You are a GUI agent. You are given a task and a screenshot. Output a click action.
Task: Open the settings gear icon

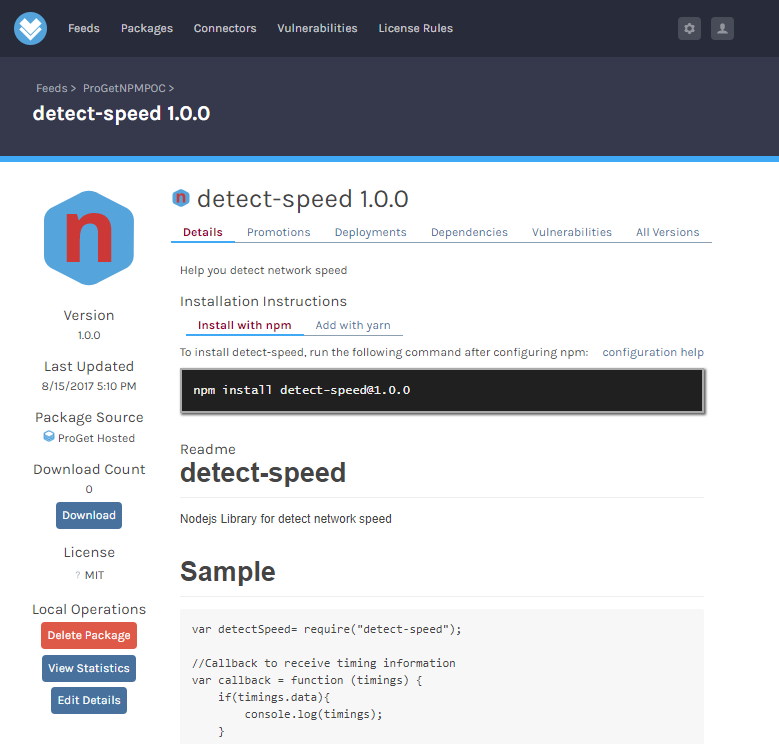pyautogui.click(x=689, y=29)
